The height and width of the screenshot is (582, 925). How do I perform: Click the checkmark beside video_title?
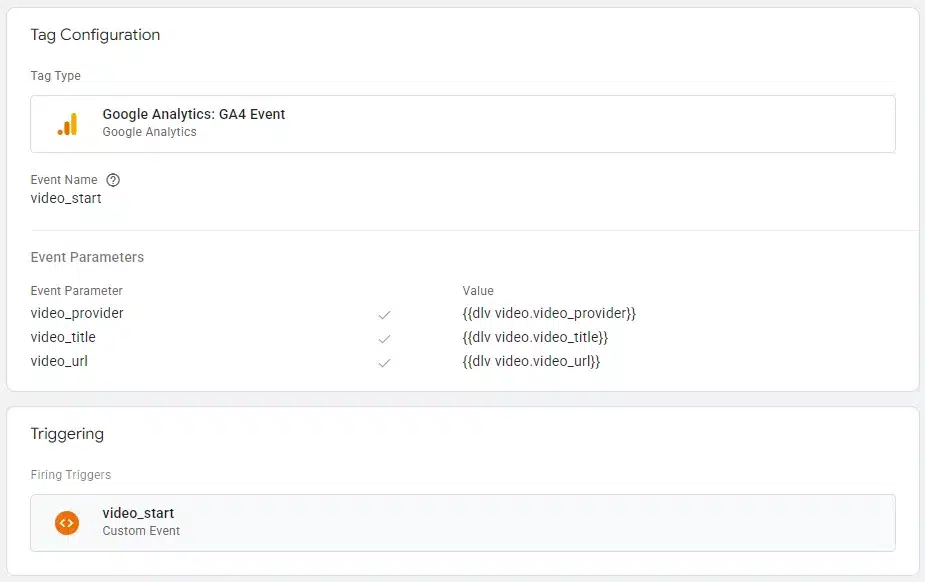pyautogui.click(x=385, y=337)
